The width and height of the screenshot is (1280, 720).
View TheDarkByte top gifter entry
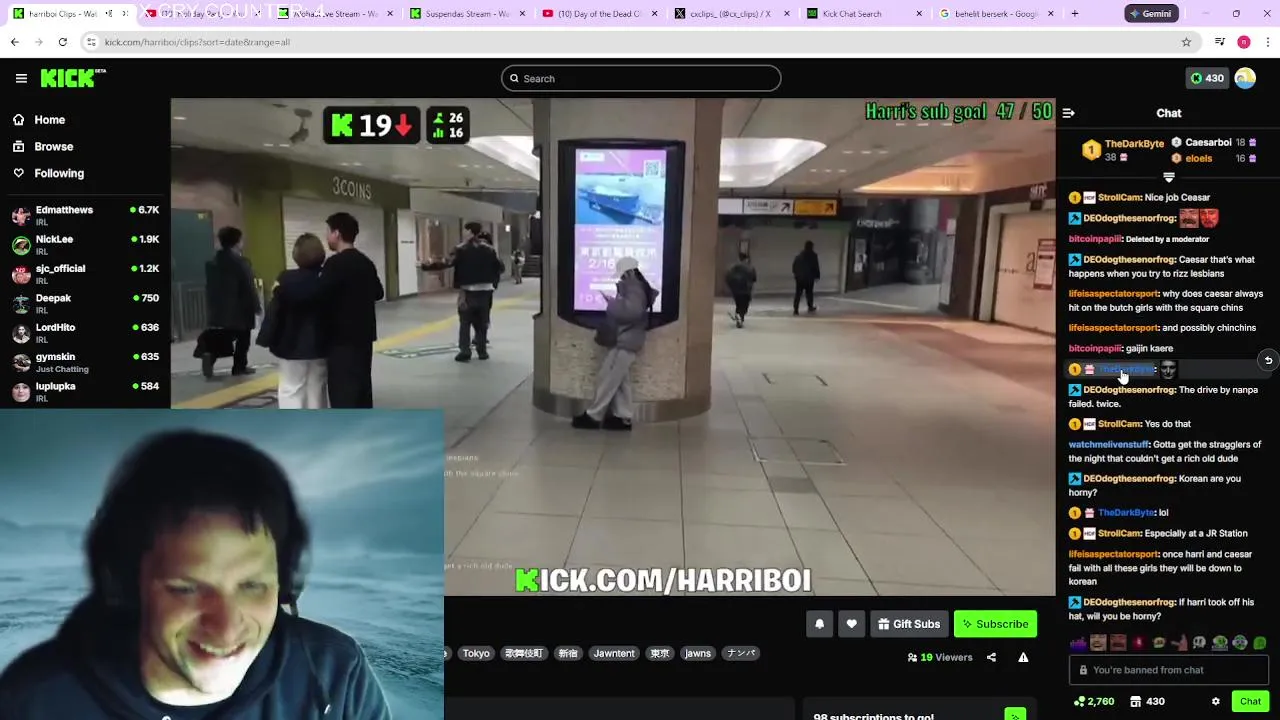click(x=1124, y=150)
